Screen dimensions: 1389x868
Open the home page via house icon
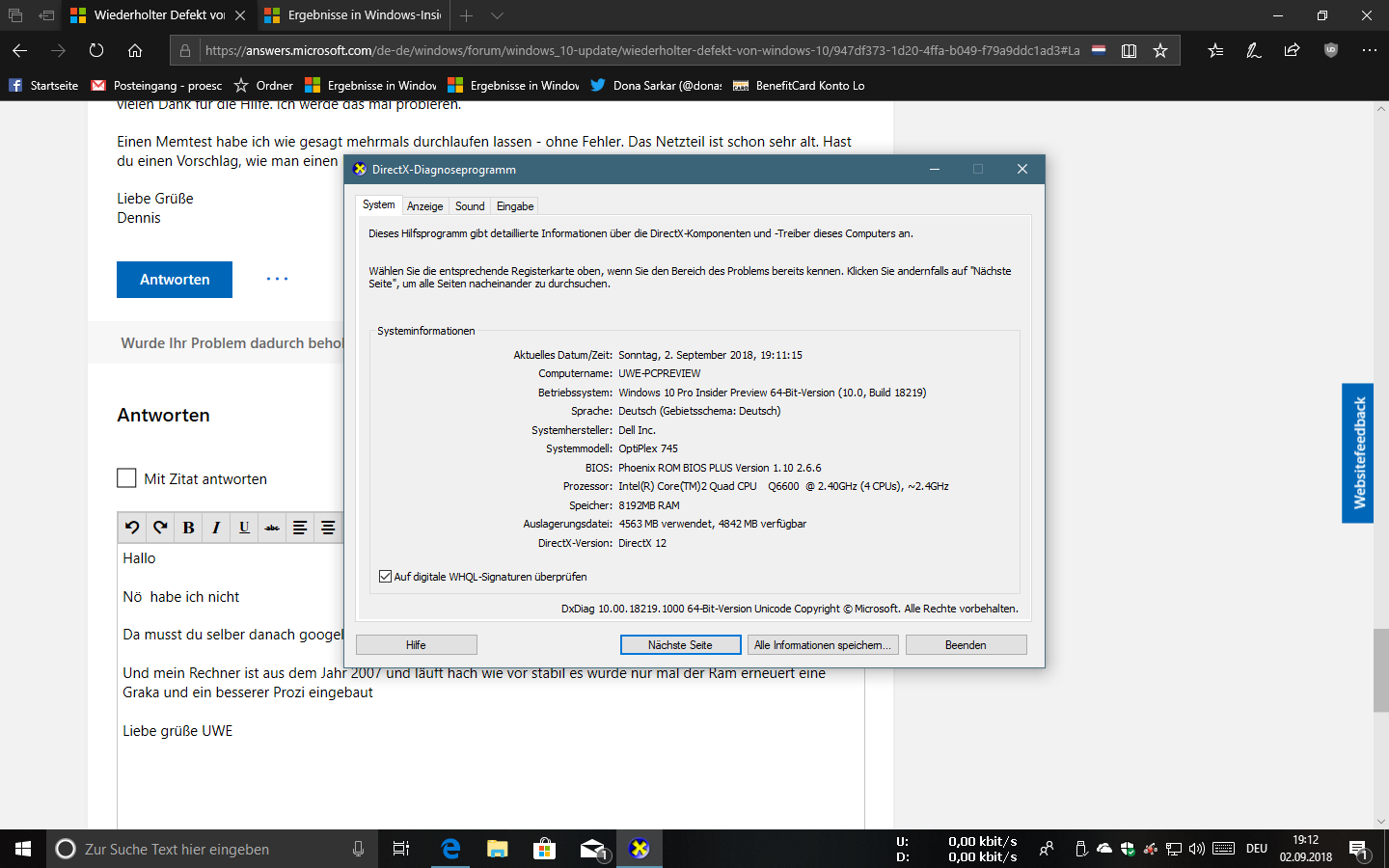[135, 50]
